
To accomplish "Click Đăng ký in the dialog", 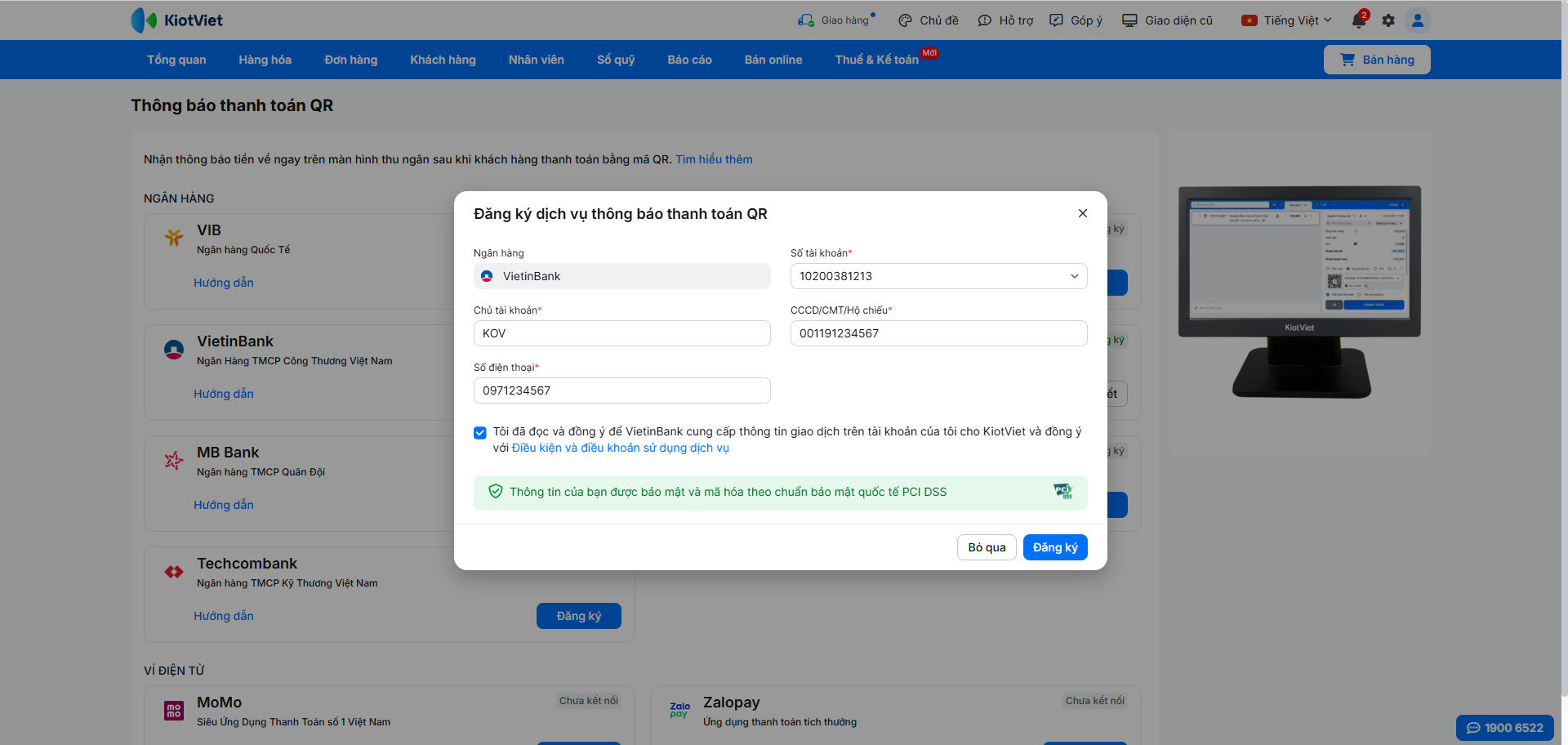I will (x=1055, y=547).
